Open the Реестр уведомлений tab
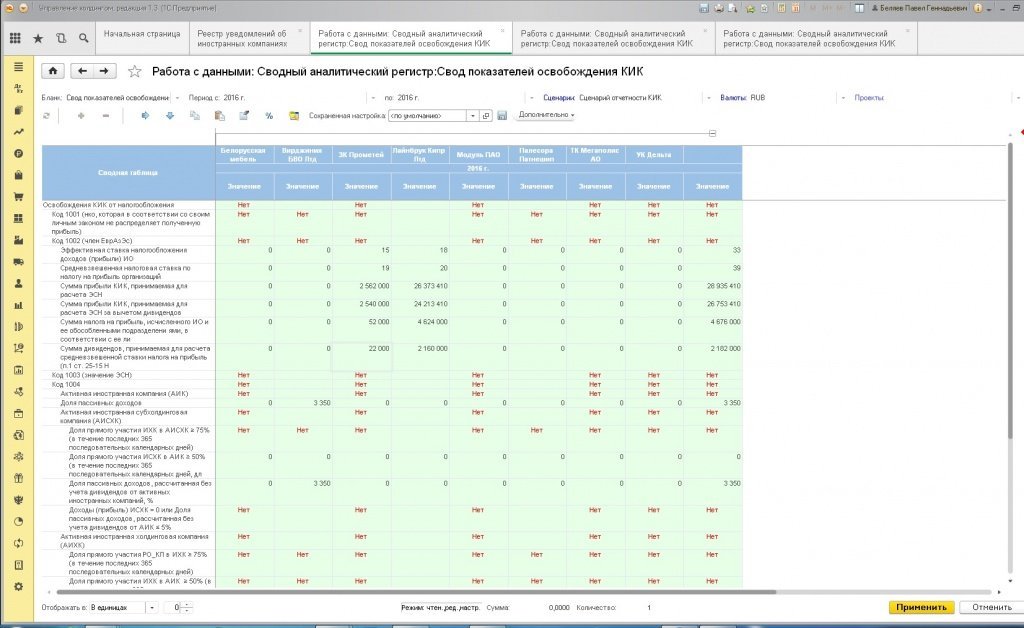Viewport: 1024px width, 628px height. (x=242, y=39)
